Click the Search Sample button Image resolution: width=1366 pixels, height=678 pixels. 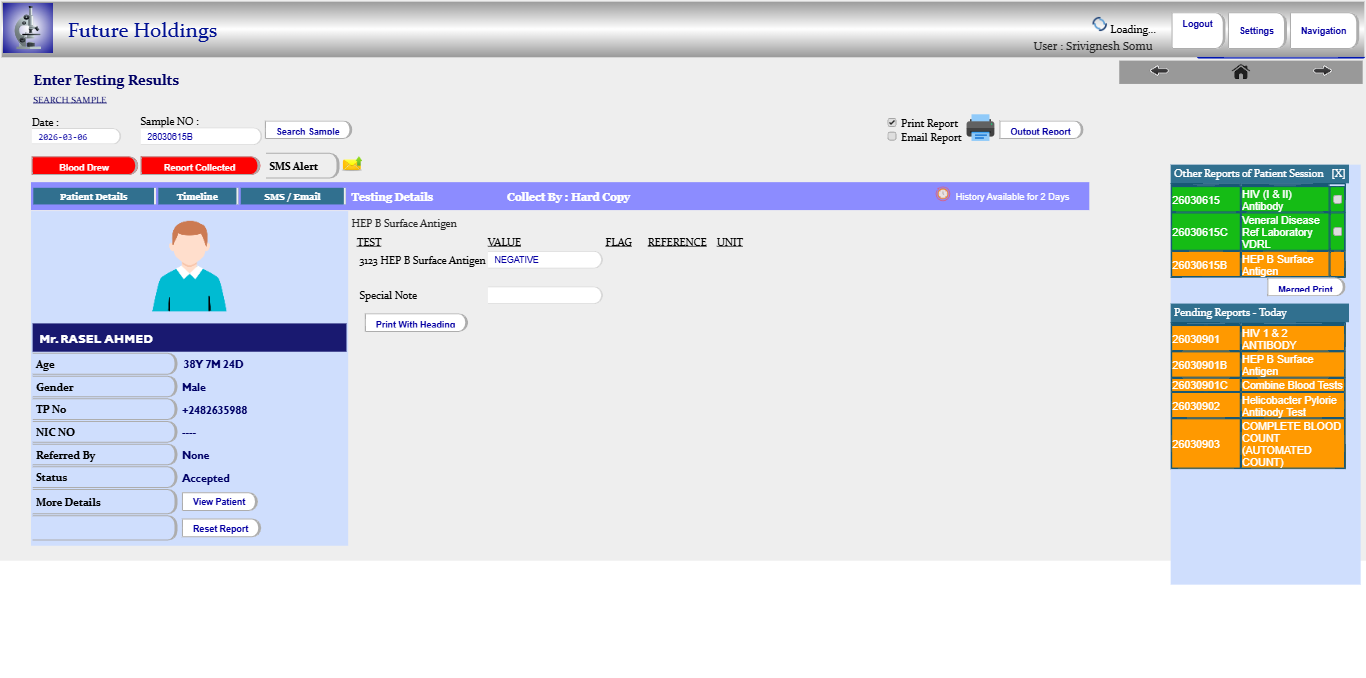coord(308,131)
